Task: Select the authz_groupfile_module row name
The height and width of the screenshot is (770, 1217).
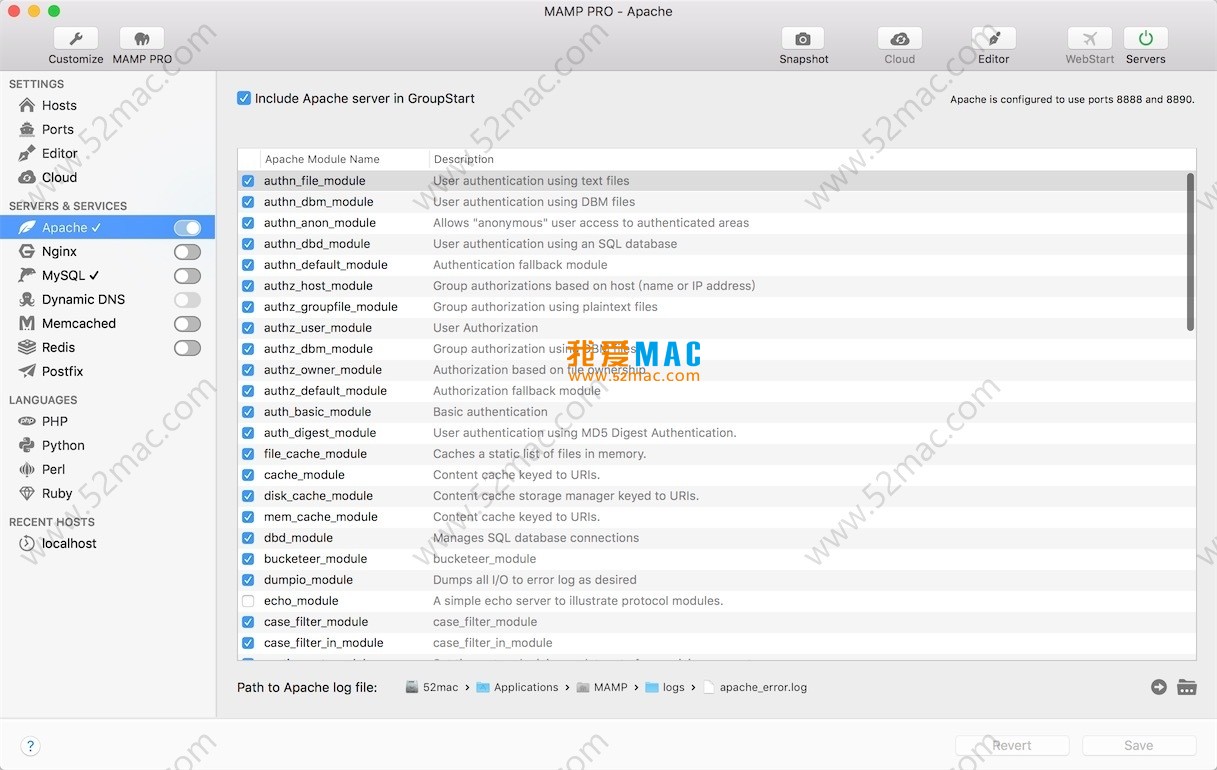Action: pyautogui.click(x=331, y=307)
